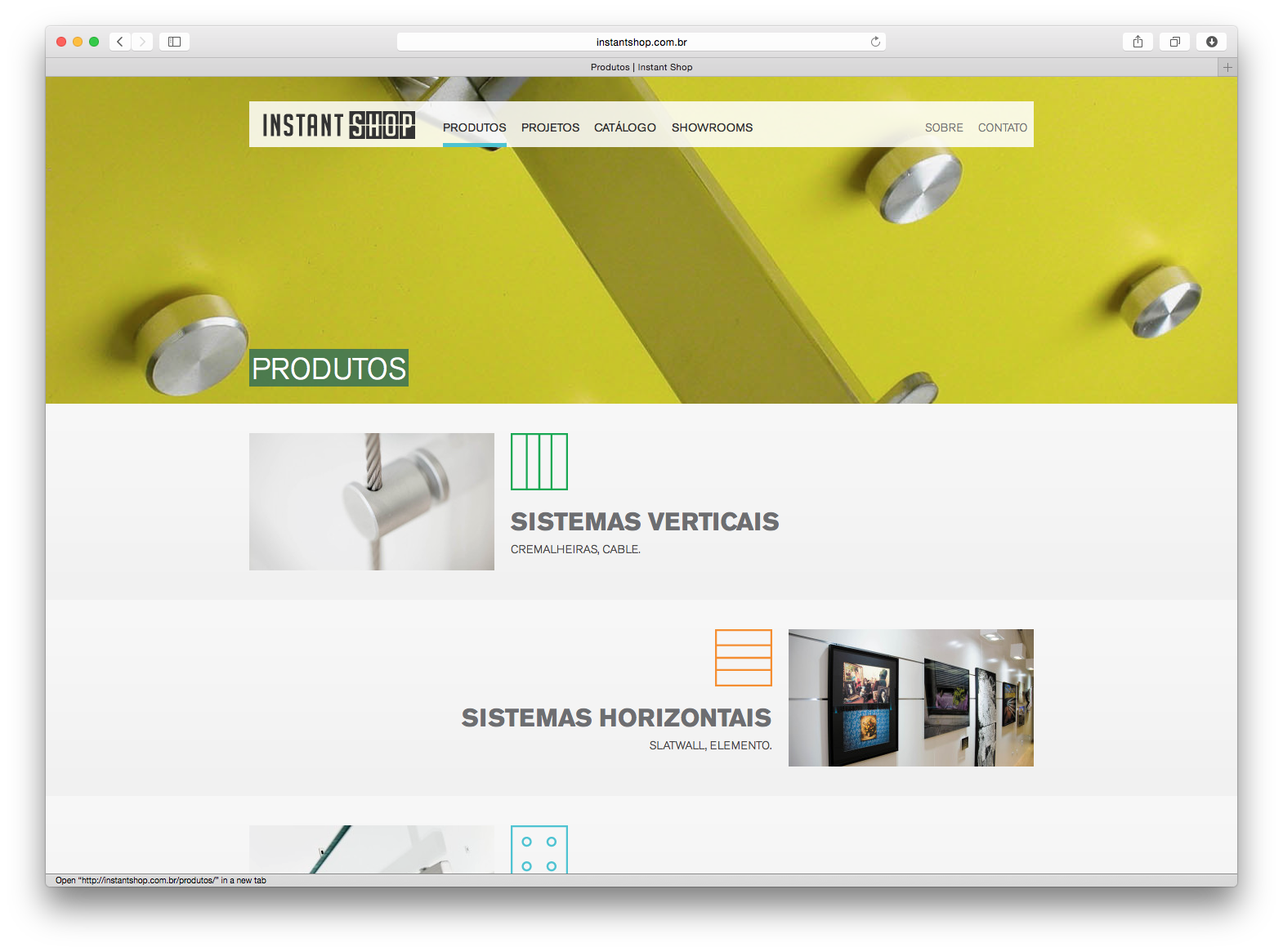Zoom the Safari window with green button
1283x952 pixels.
tap(94, 42)
